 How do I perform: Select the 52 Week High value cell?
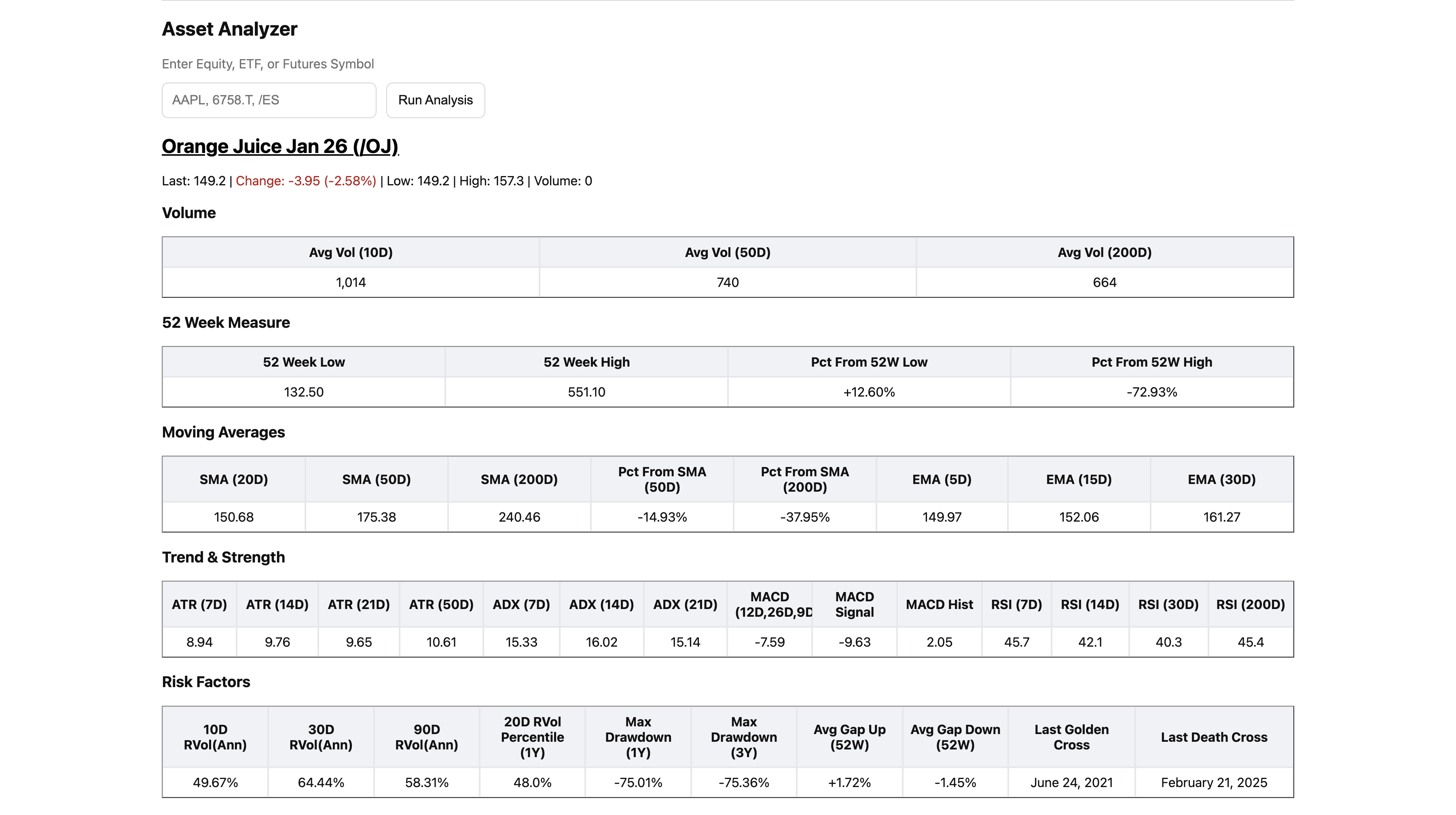[586, 392]
